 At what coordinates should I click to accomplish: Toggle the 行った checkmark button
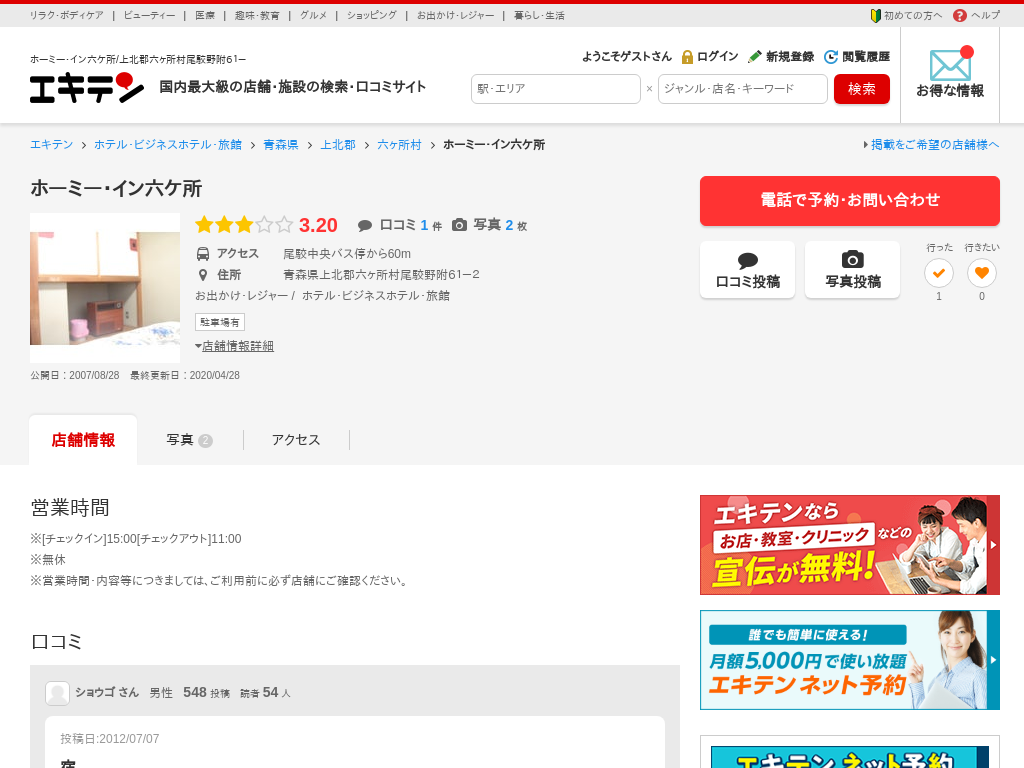point(939,273)
